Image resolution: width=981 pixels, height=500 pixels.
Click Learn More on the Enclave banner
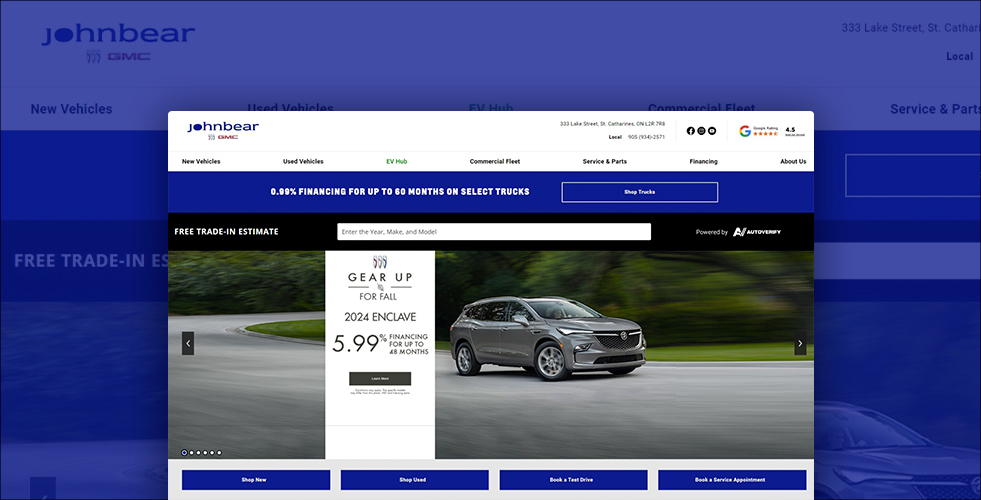pos(380,379)
